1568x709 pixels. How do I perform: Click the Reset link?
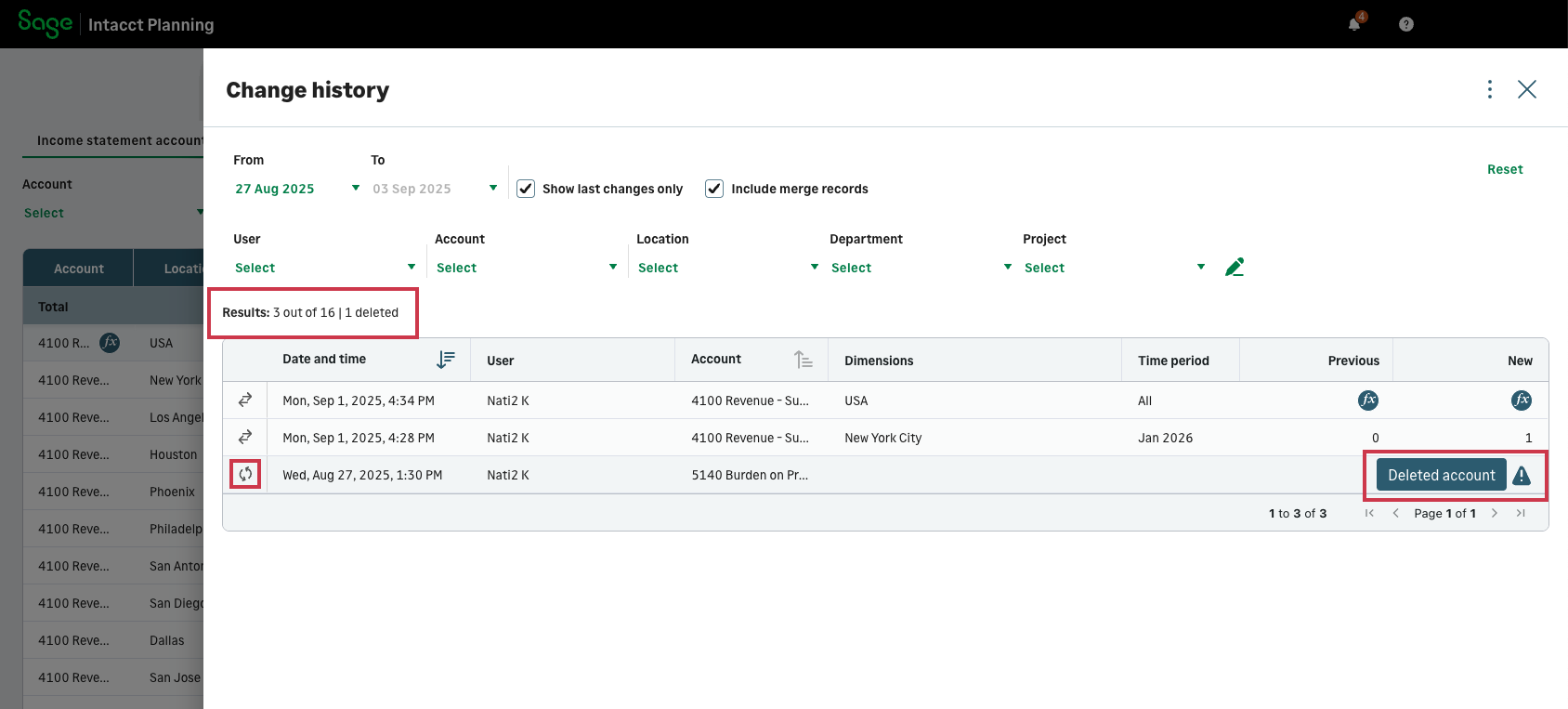pos(1504,169)
